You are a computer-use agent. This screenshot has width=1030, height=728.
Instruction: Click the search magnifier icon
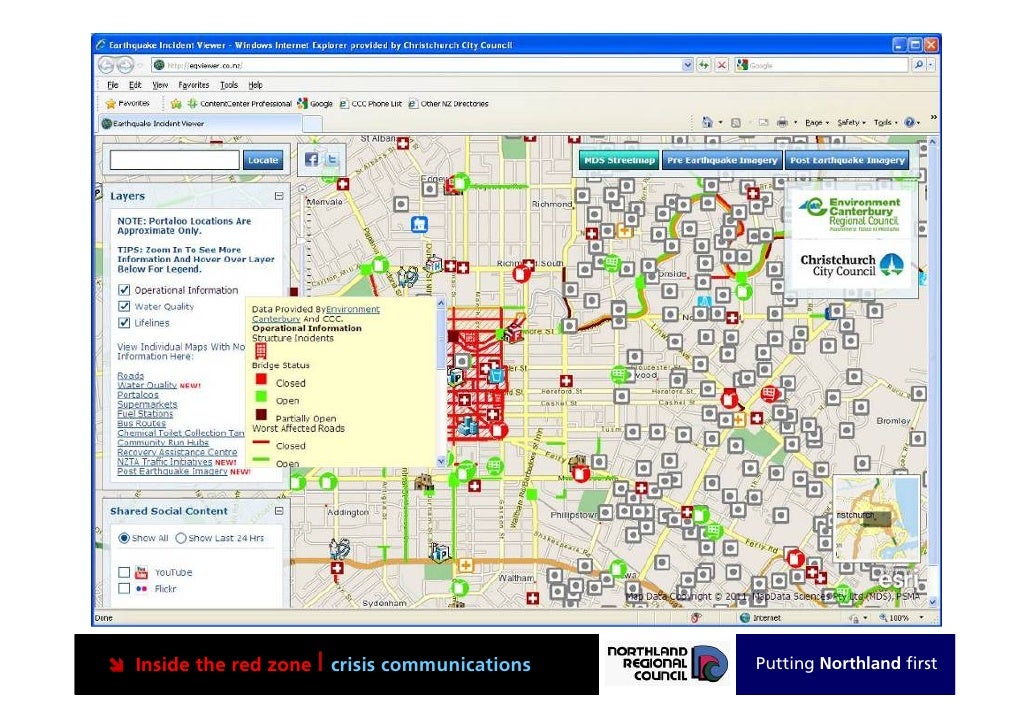pyautogui.click(x=918, y=64)
